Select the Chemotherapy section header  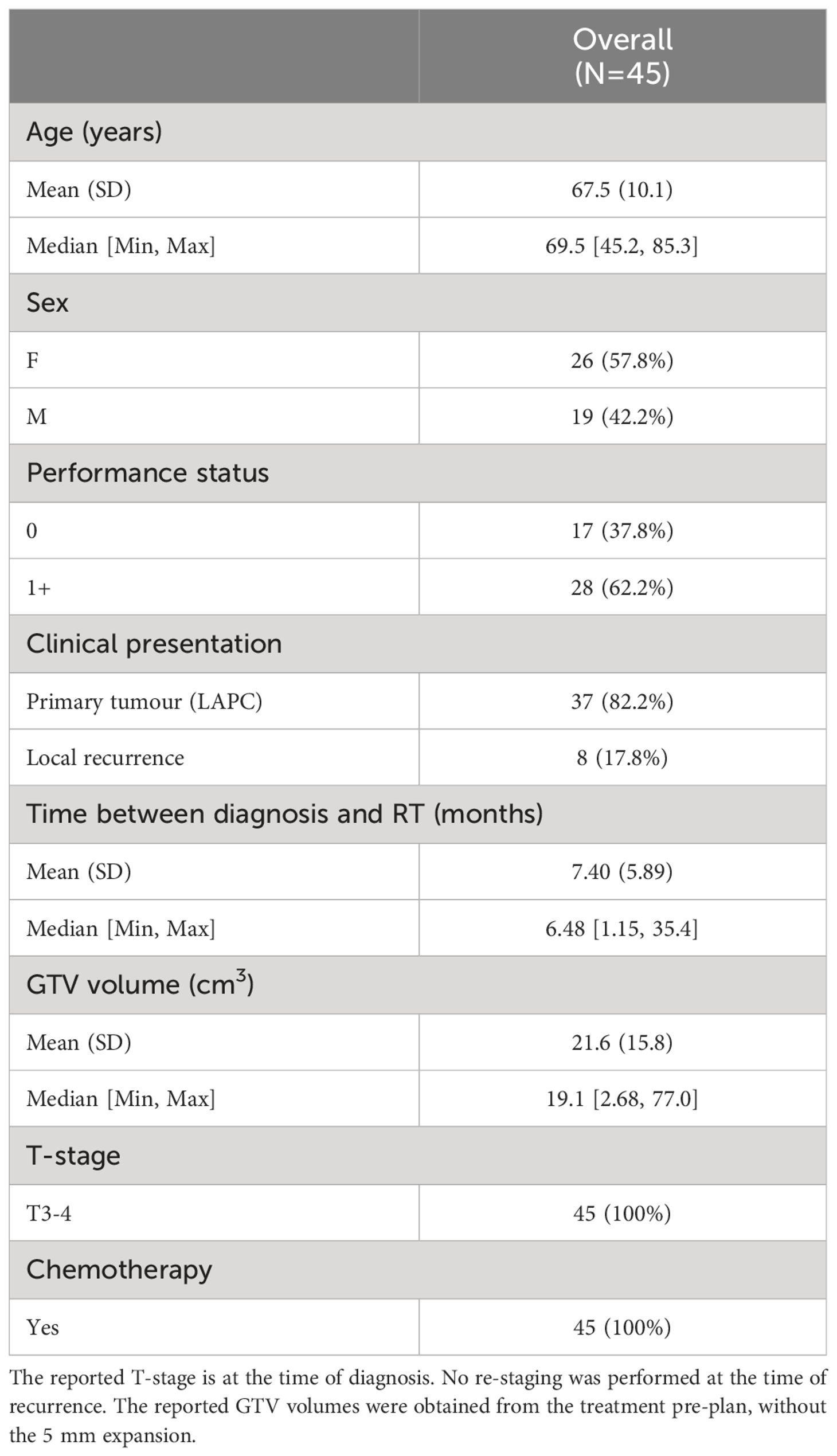click(418, 1269)
